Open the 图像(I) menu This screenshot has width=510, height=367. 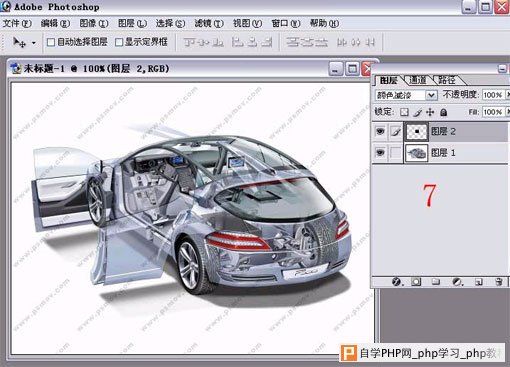click(94, 23)
